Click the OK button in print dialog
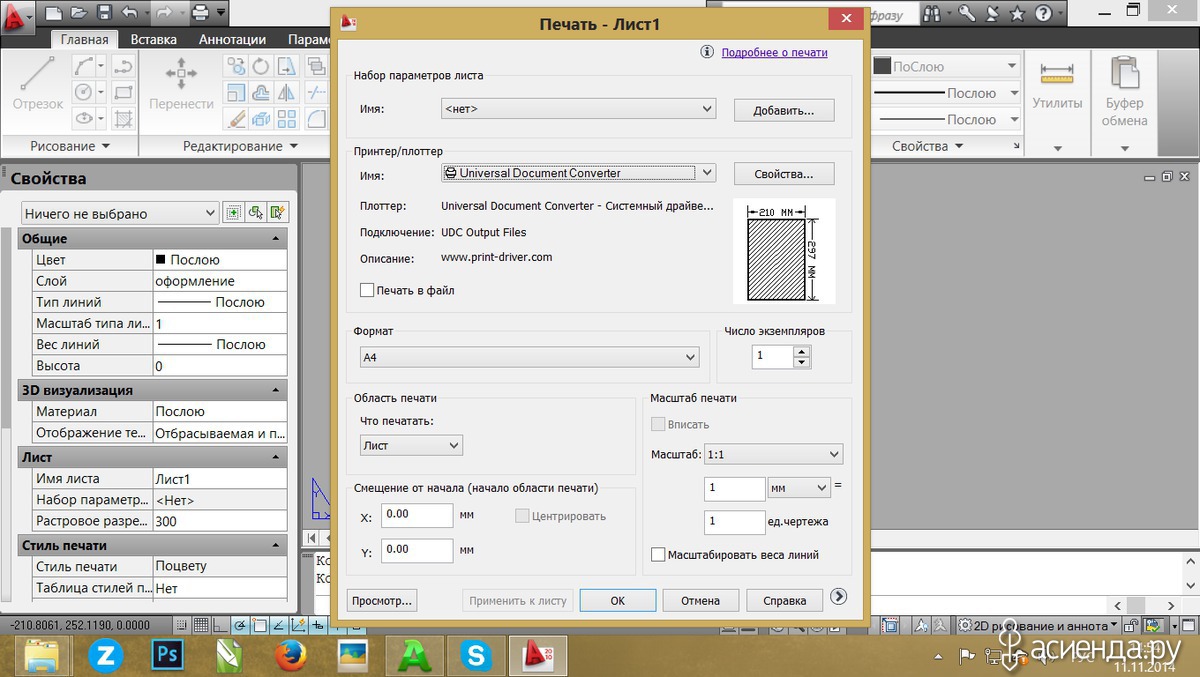 point(618,601)
